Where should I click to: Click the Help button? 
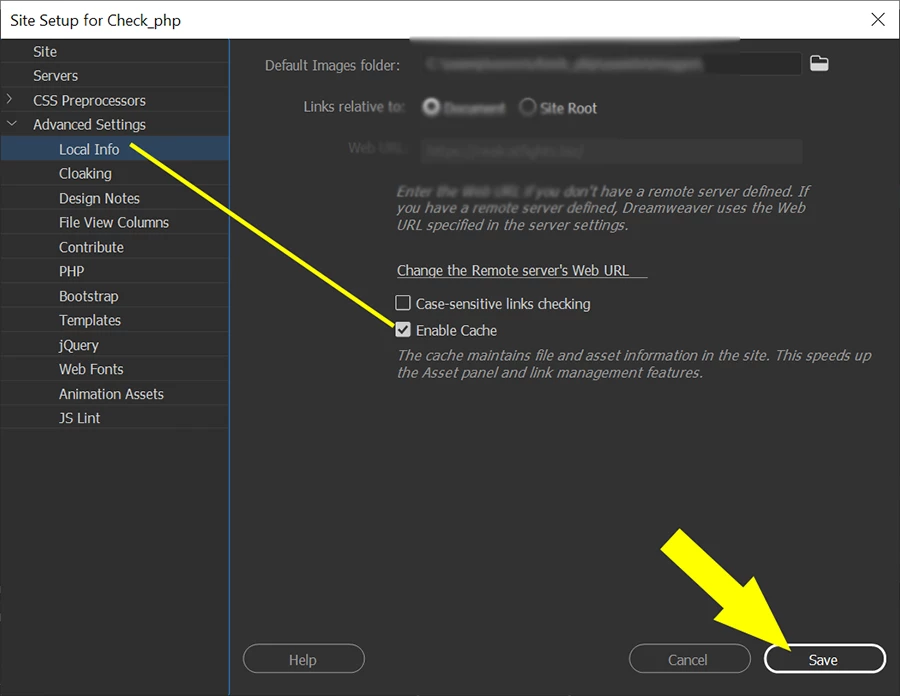[304, 659]
